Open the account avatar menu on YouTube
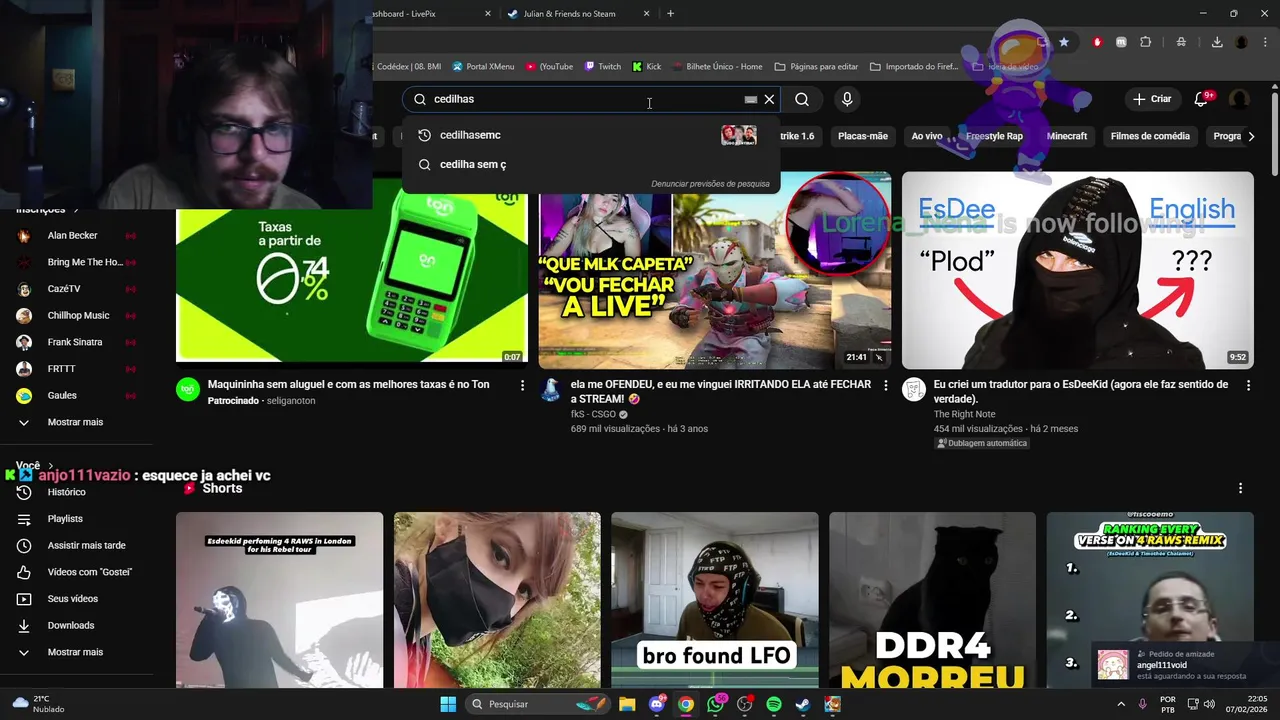This screenshot has height=720, width=1280. pyautogui.click(x=1240, y=99)
